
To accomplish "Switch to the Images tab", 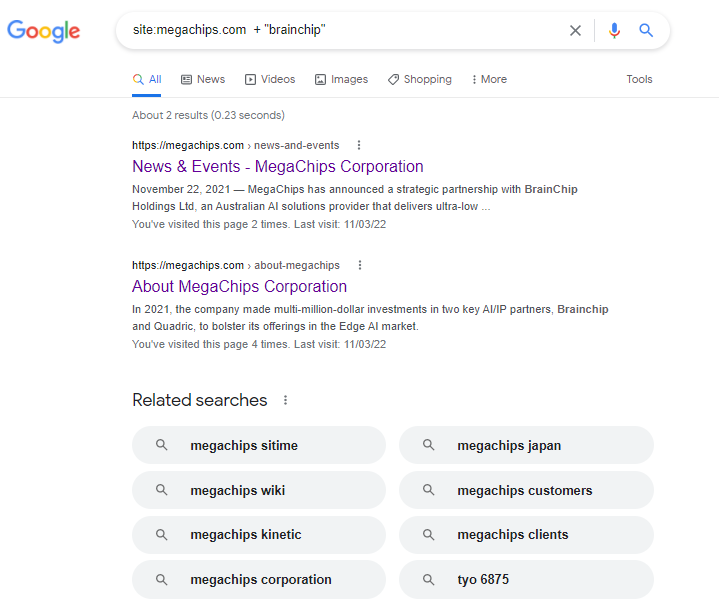I will click(341, 79).
